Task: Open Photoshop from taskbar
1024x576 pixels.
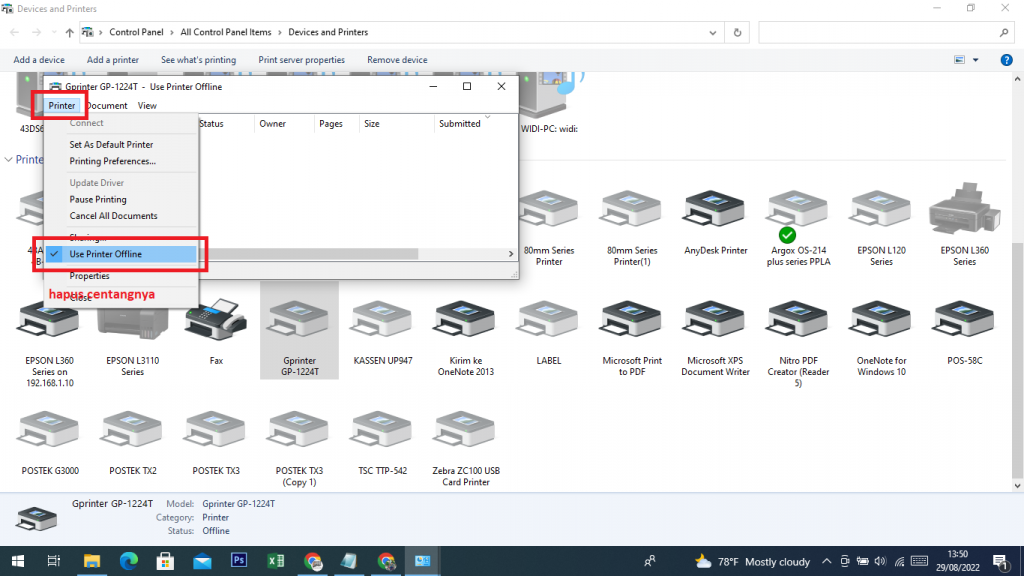Action: click(x=239, y=561)
